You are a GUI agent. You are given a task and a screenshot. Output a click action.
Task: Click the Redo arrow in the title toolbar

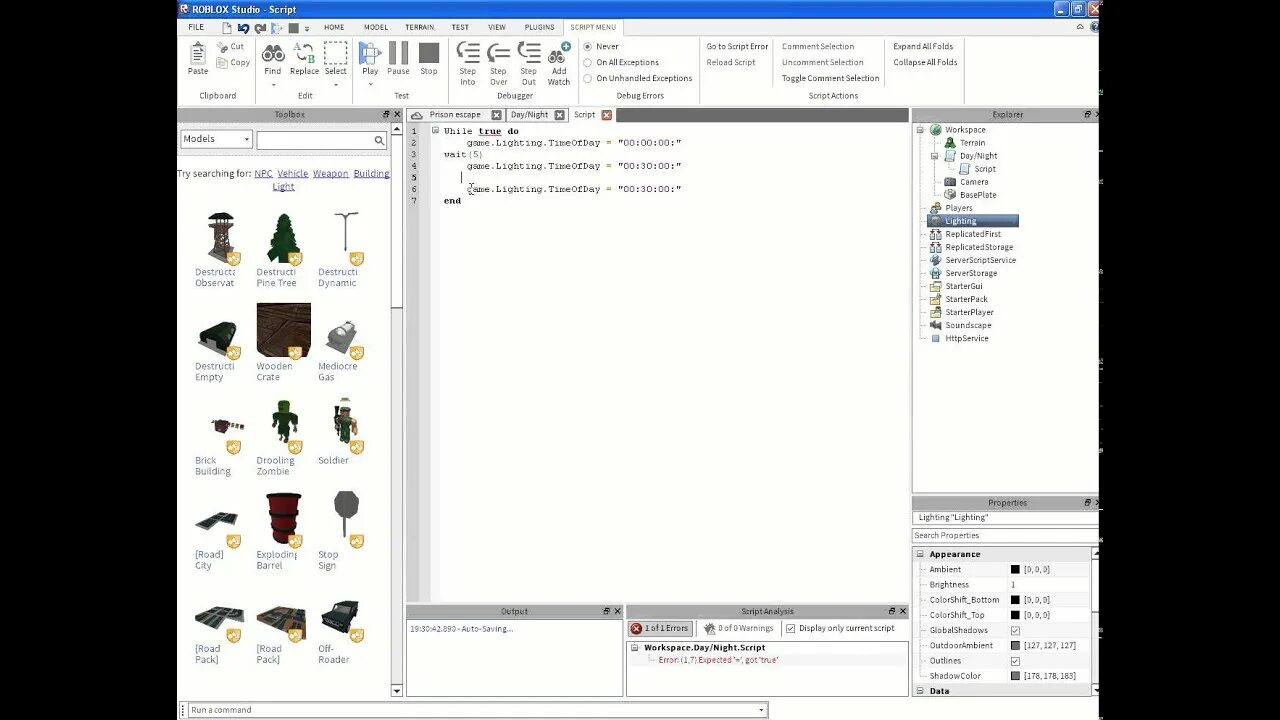[x=260, y=28]
